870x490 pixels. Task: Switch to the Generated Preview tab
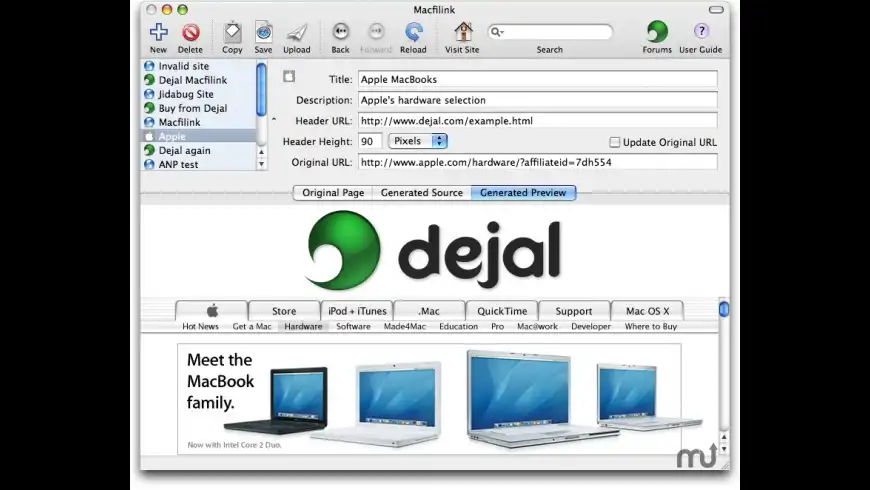523,193
